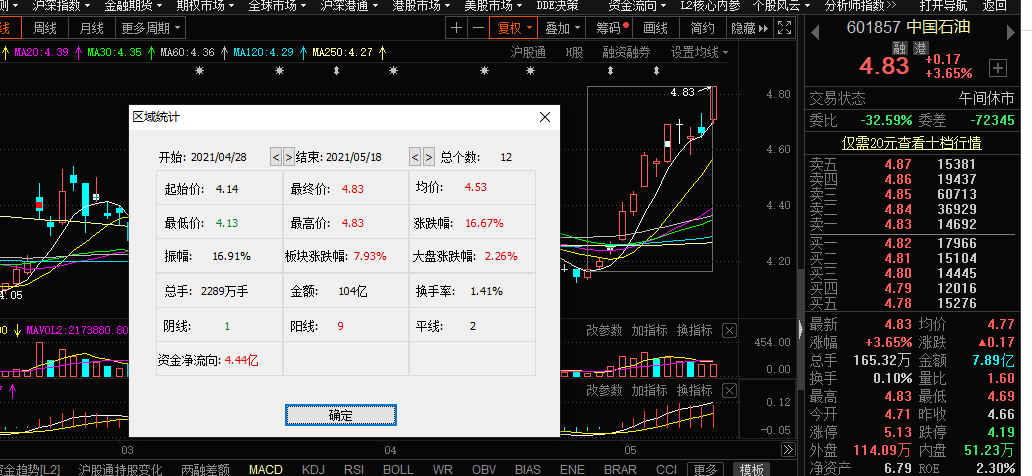This screenshot has height=476, width=1032.
Task: Close the MACD indicator sub-panel
Action: 729,390
